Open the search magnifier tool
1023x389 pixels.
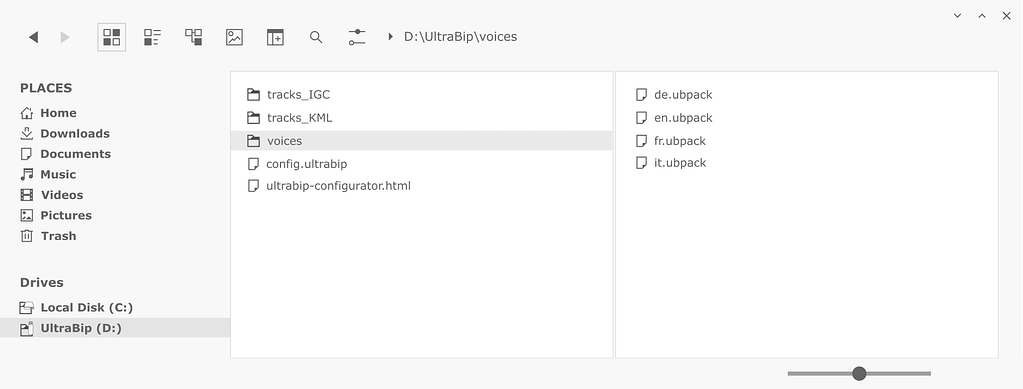[316, 37]
